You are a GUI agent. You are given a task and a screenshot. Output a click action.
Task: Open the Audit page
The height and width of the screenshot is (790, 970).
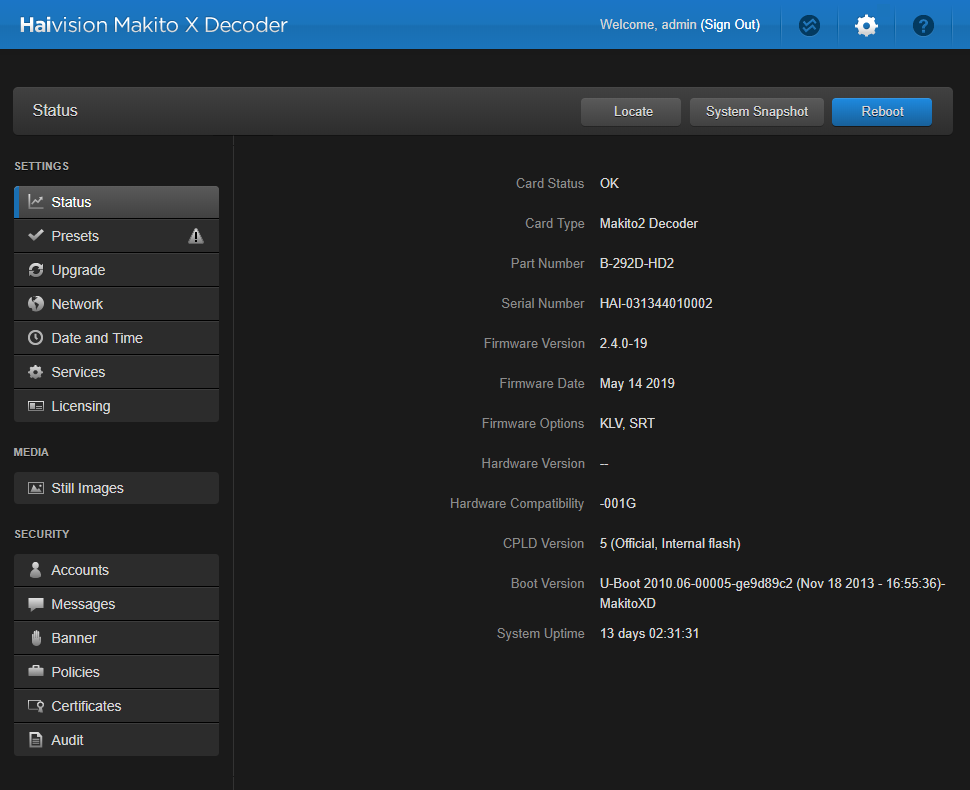(x=68, y=740)
